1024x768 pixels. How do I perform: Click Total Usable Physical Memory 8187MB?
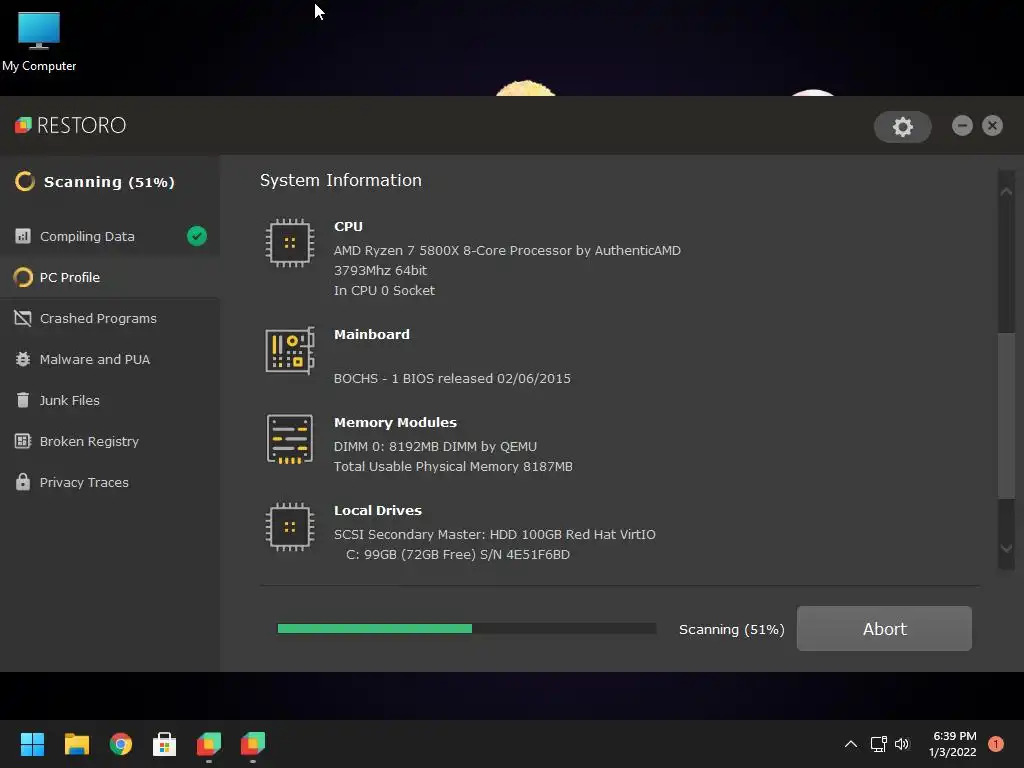click(453, 466)
